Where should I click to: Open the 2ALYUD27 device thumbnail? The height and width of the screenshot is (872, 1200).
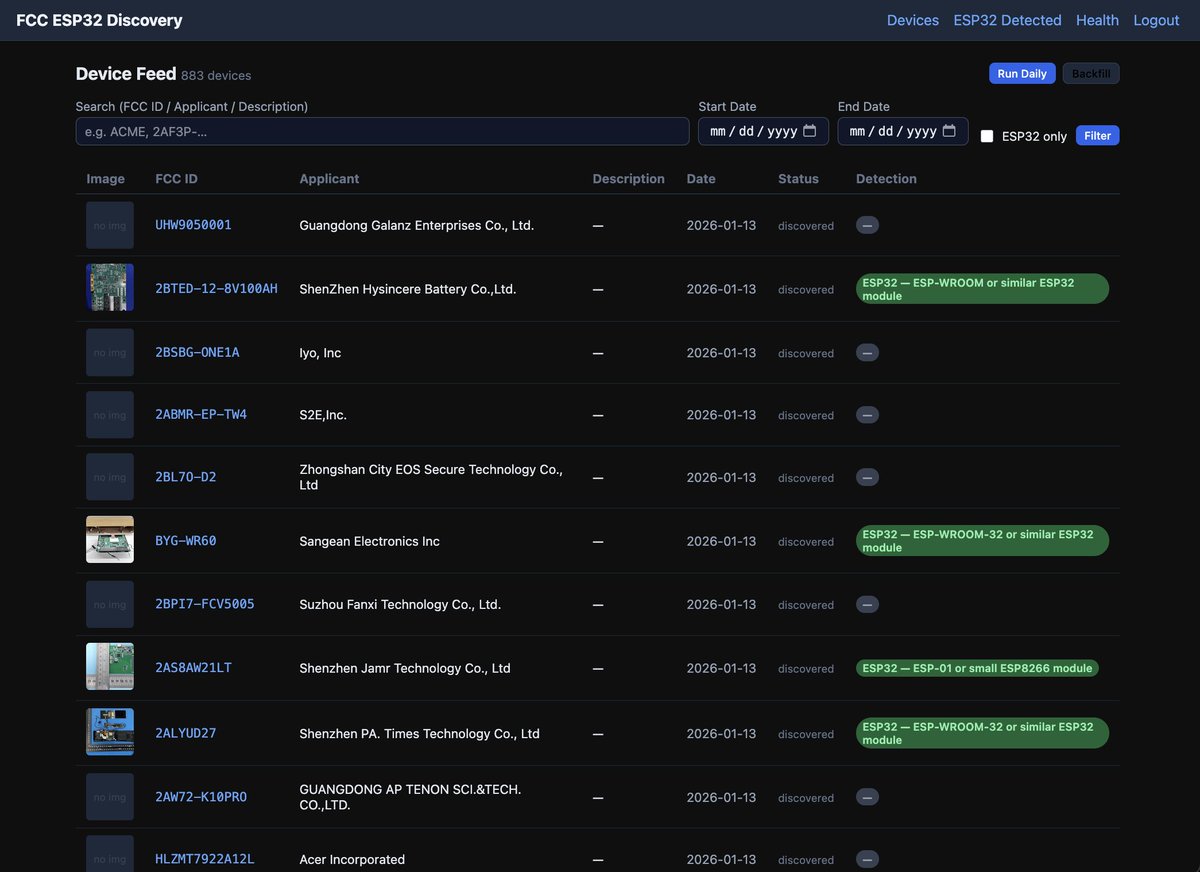(110, 732)
